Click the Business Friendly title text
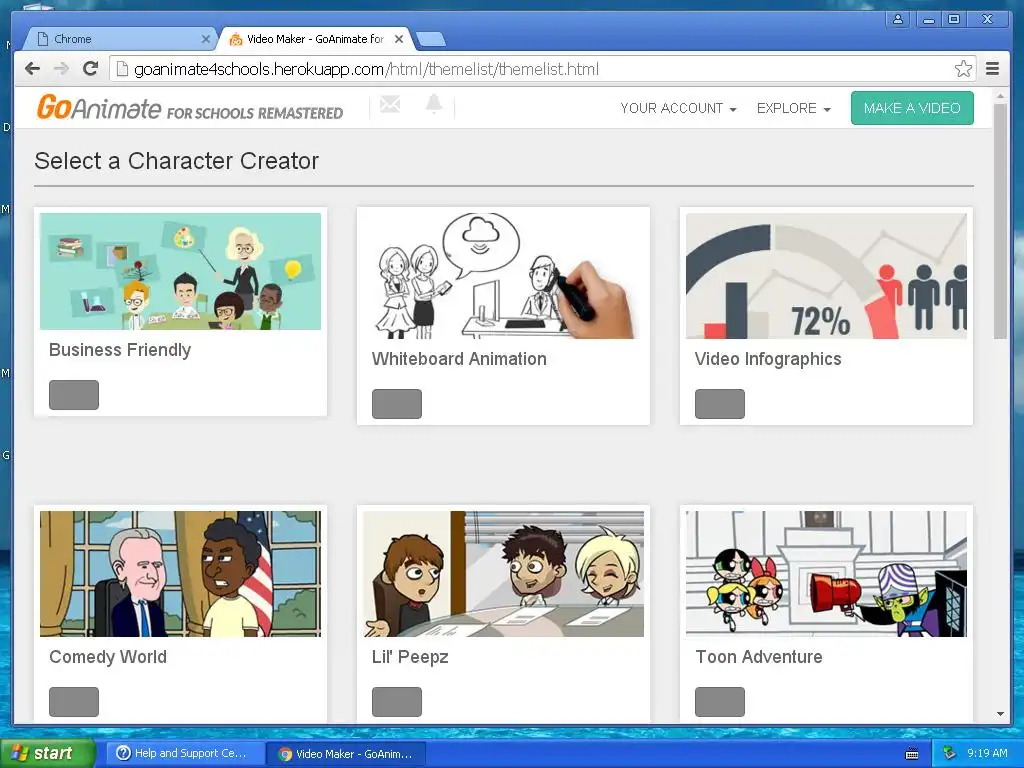 [120, 350]
